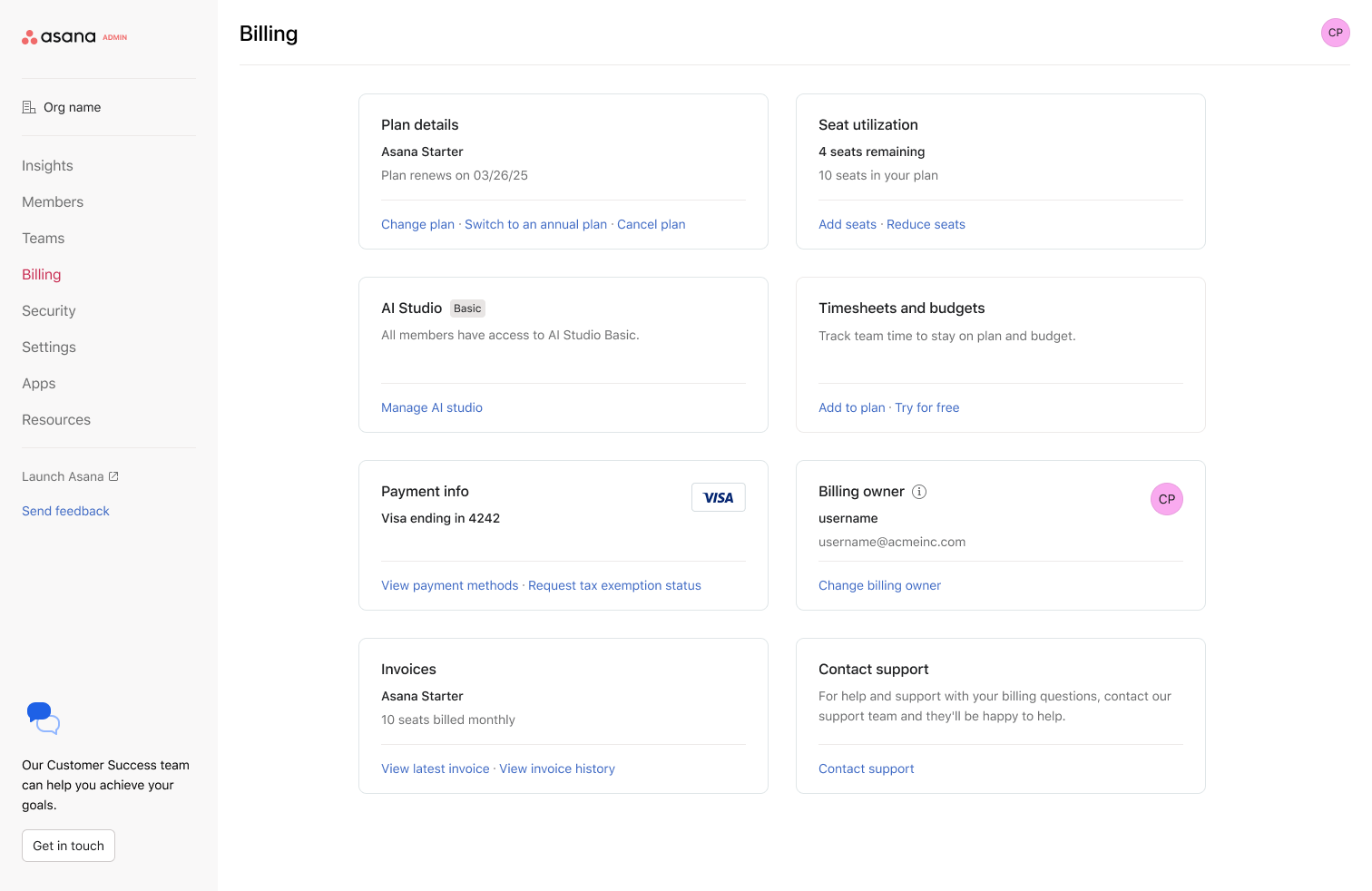Click the Asana logo
Viewport: 1372px width, 891px height.
[74, 37]
